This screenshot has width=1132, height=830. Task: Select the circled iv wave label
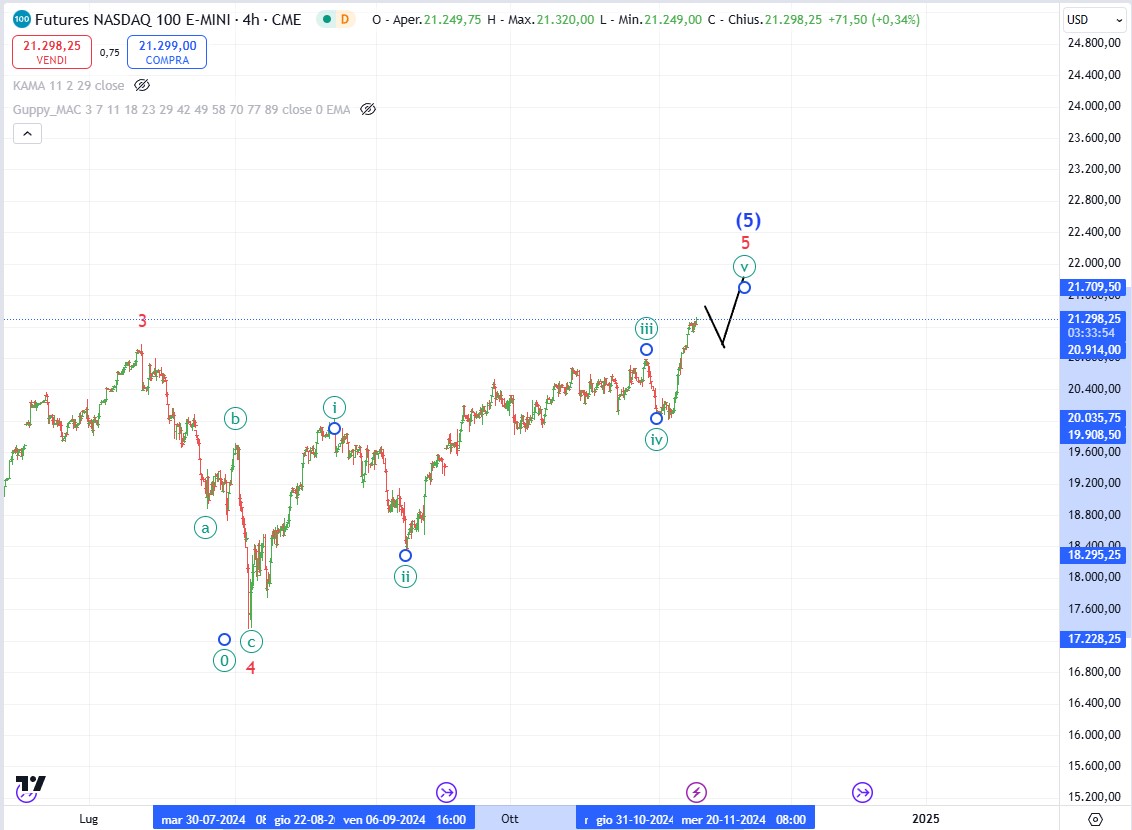pos(656,440)
